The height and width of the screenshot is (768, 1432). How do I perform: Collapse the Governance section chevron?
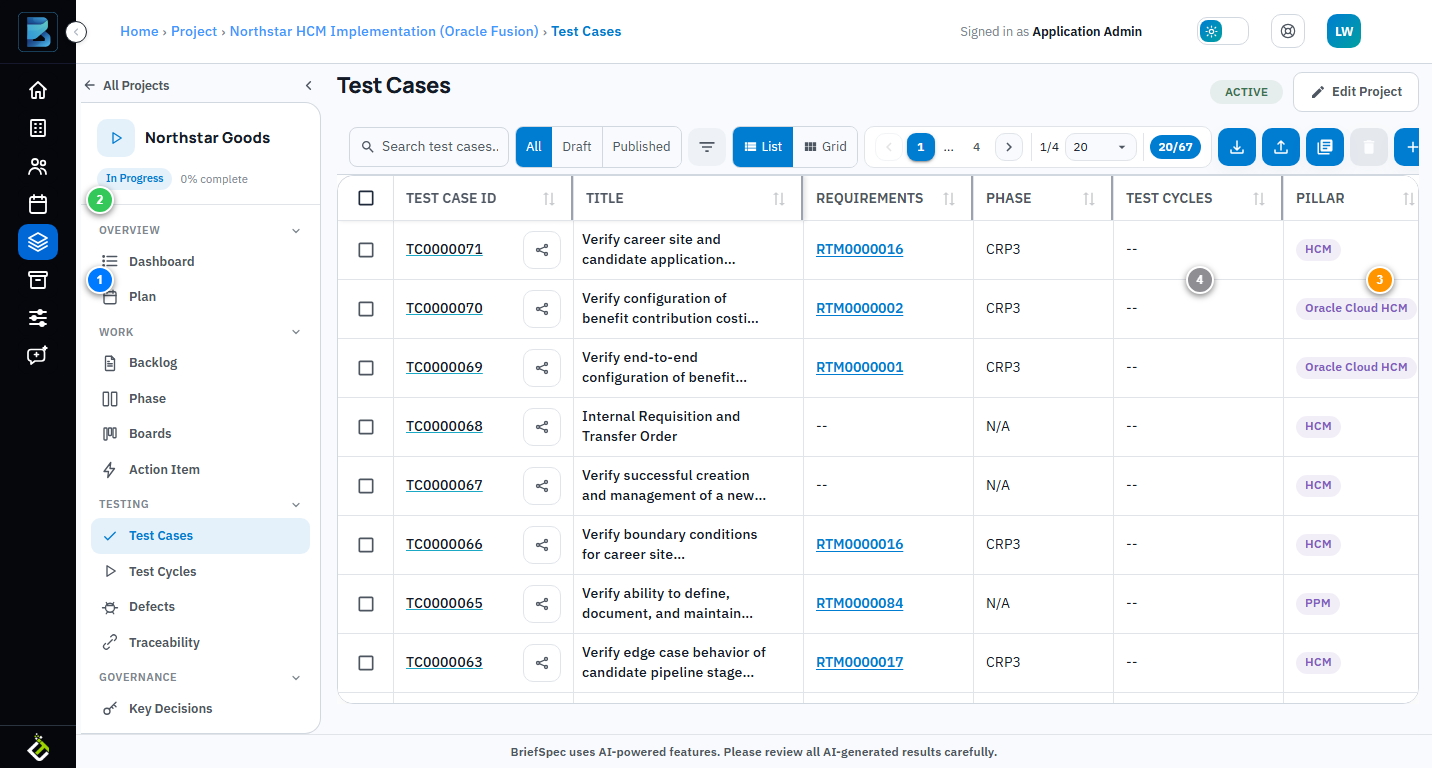point(296,678)
